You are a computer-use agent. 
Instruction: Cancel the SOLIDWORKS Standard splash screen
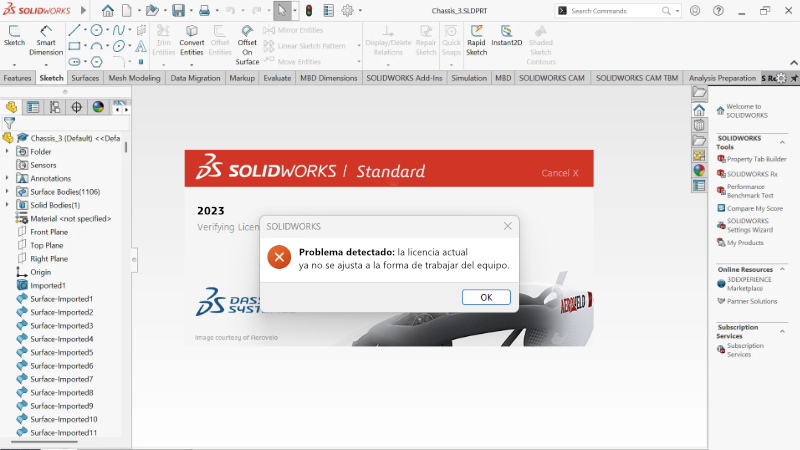560,173
